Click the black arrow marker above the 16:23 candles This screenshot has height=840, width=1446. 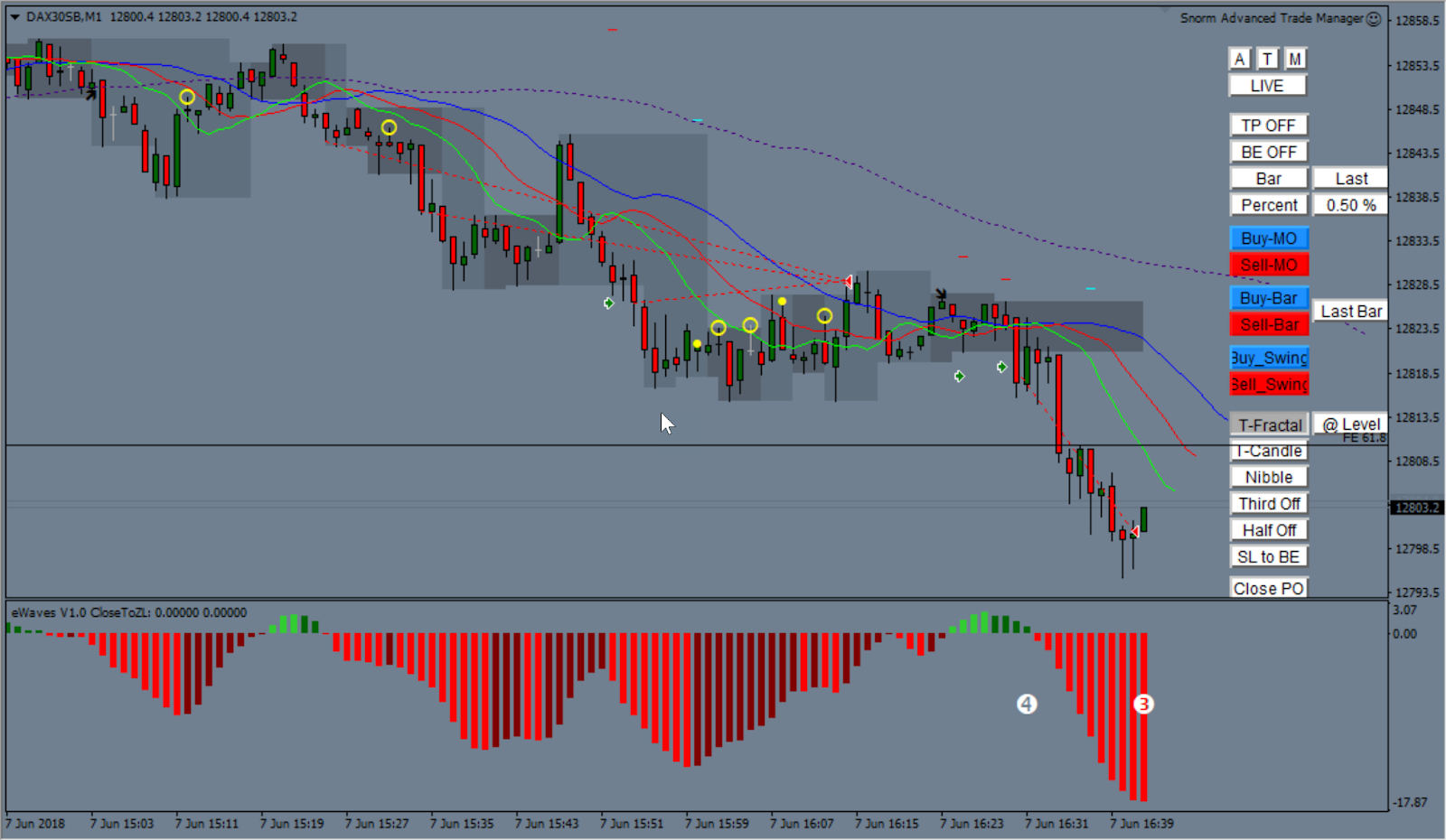[x=941, y=294]
